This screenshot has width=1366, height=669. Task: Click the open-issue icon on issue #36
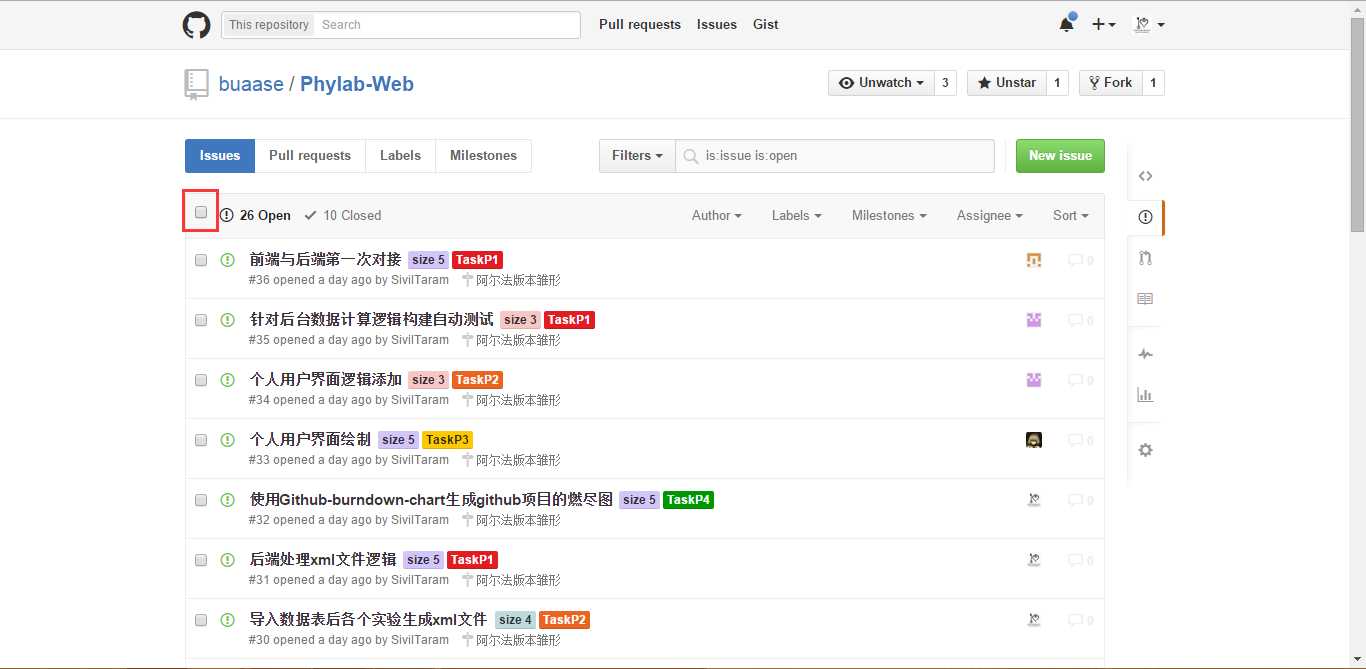click(x=227, y=260)
